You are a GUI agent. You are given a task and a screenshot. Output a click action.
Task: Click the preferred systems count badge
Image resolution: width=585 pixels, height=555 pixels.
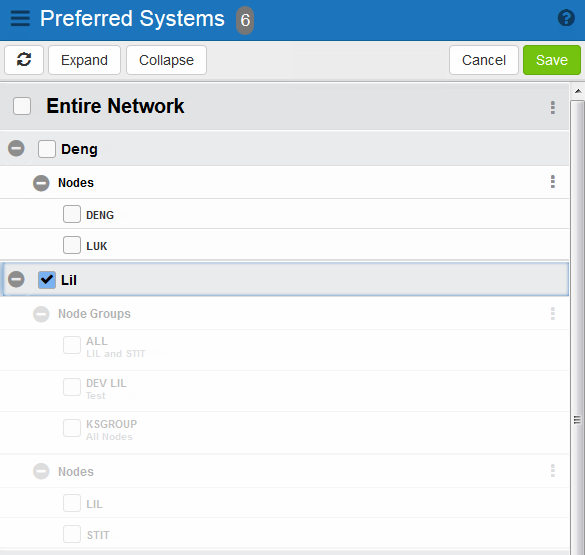pyautogui.click(x=245, y=20)
